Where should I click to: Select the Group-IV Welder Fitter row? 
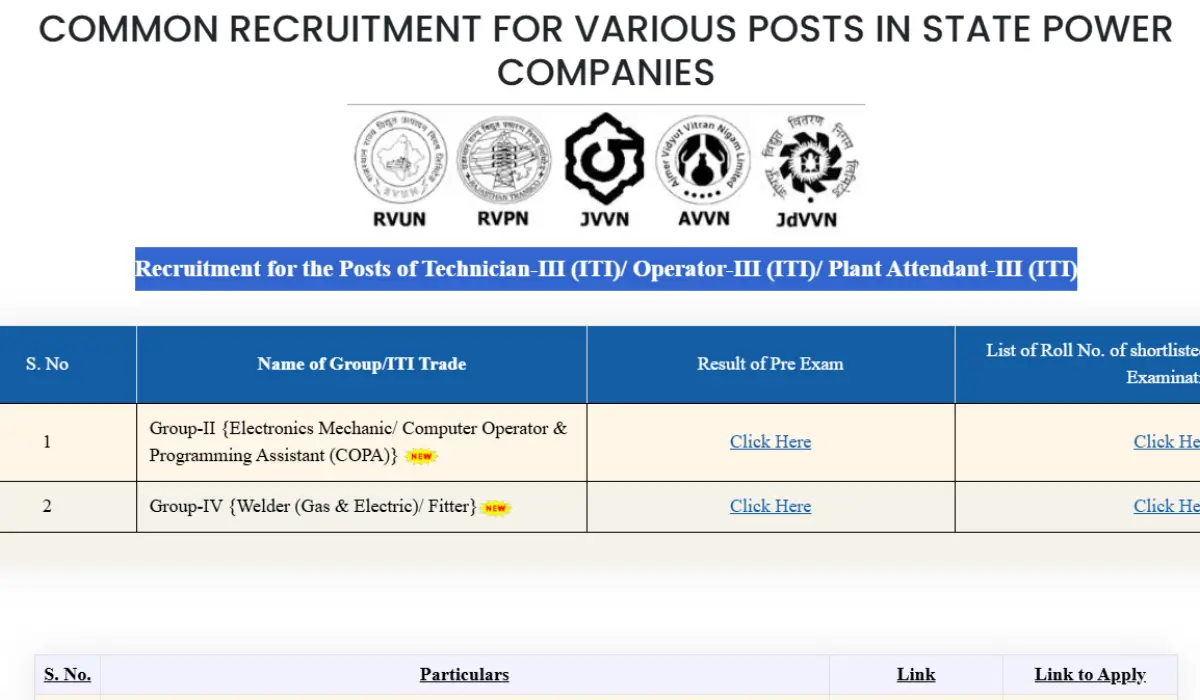click(x=360, y=506)
